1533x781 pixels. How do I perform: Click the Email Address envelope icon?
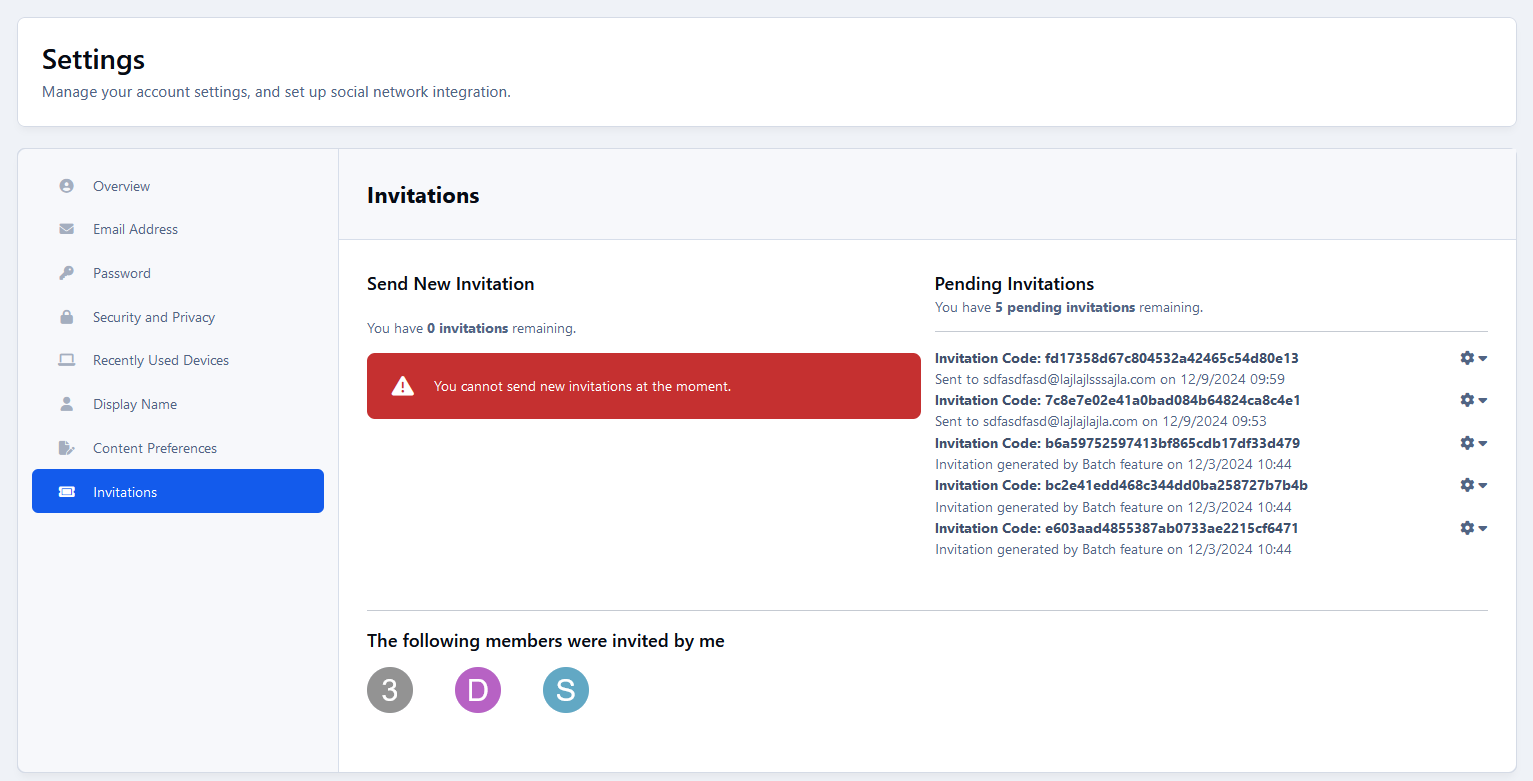coord(65,229)
